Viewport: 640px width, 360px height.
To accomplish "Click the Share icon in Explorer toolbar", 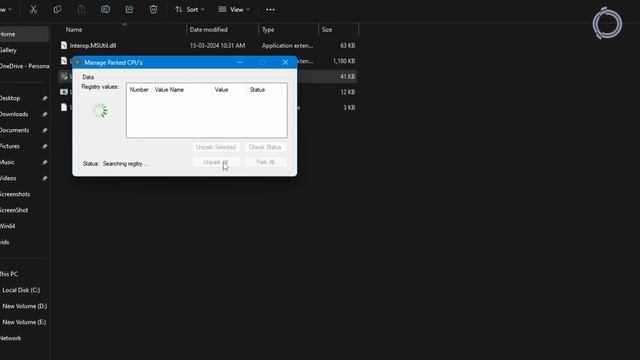I will (129, 9).
